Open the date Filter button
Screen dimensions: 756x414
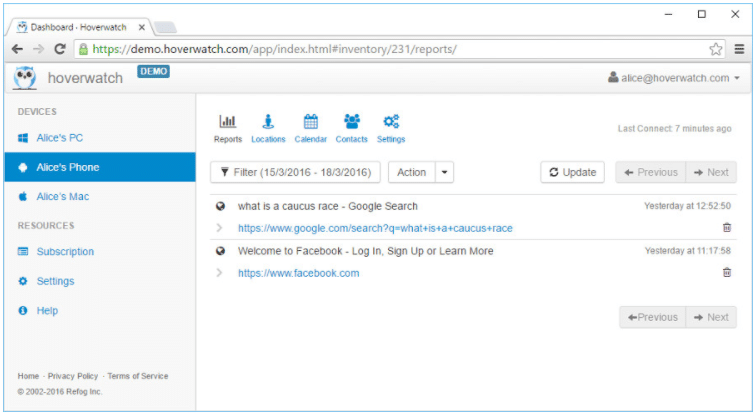pos(295,172)
